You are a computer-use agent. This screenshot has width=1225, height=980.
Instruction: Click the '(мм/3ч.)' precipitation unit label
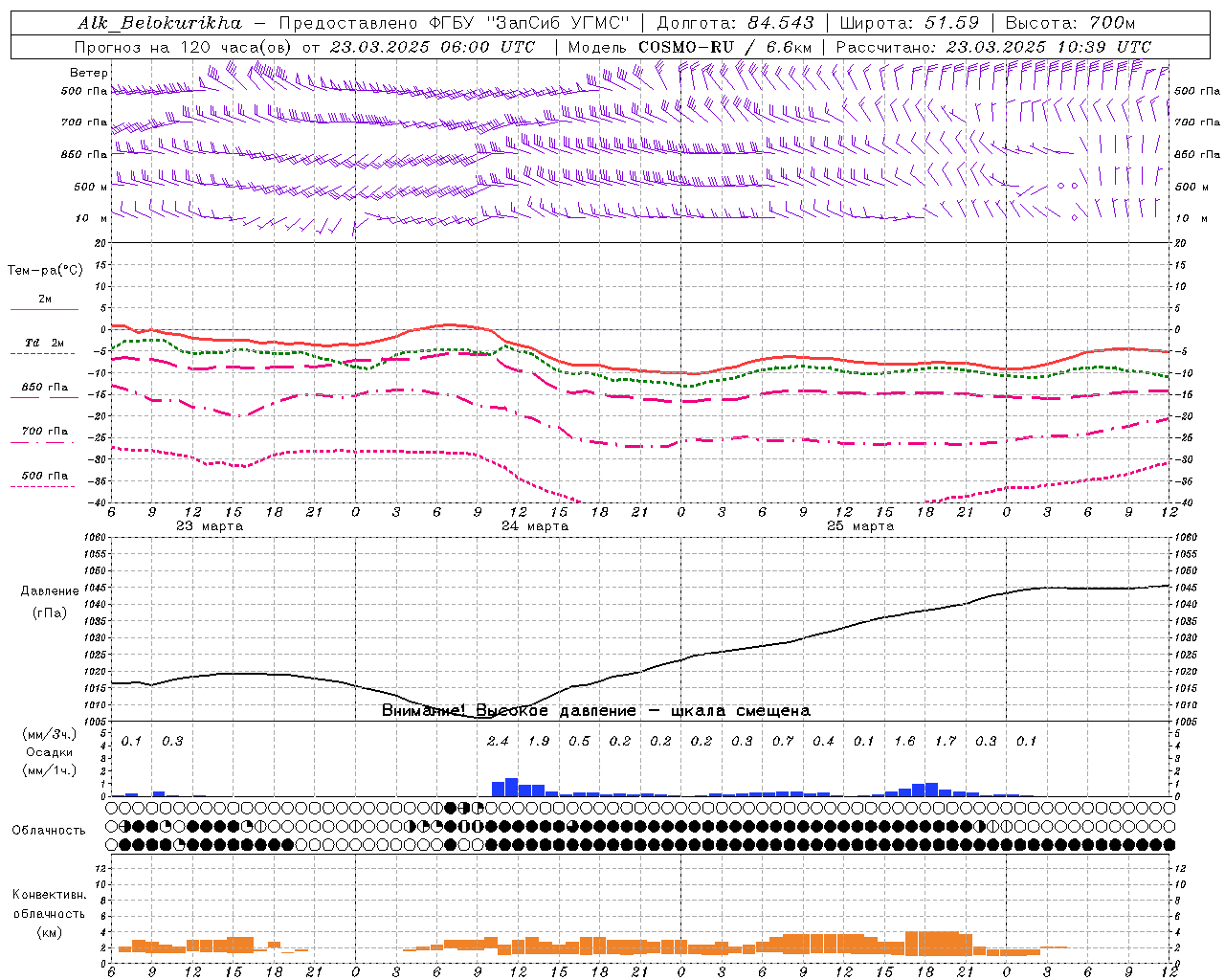(50, 734)
